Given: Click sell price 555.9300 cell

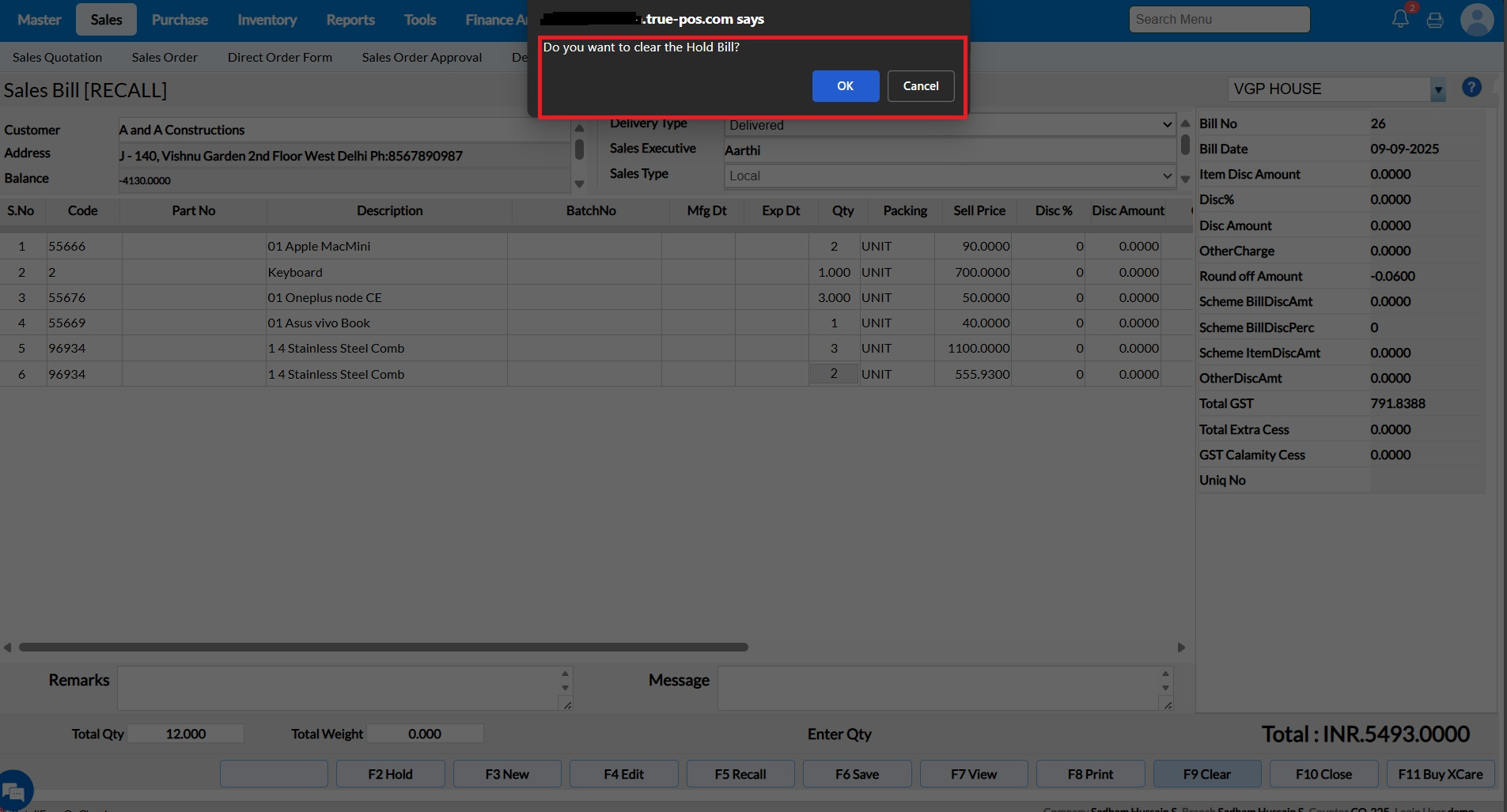Looking at the screenshot, I should coord(973,374).
